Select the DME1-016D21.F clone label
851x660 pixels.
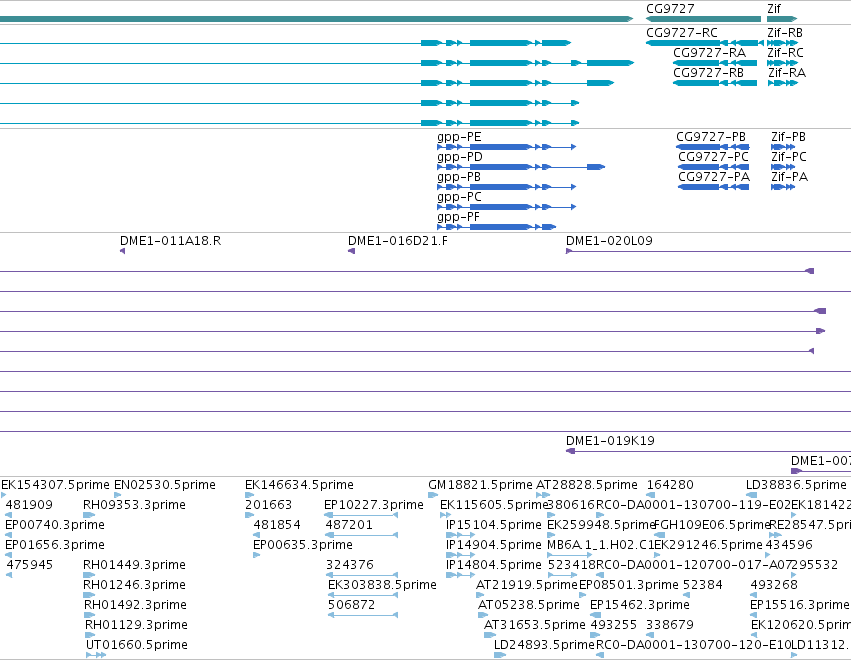point(398,241)
